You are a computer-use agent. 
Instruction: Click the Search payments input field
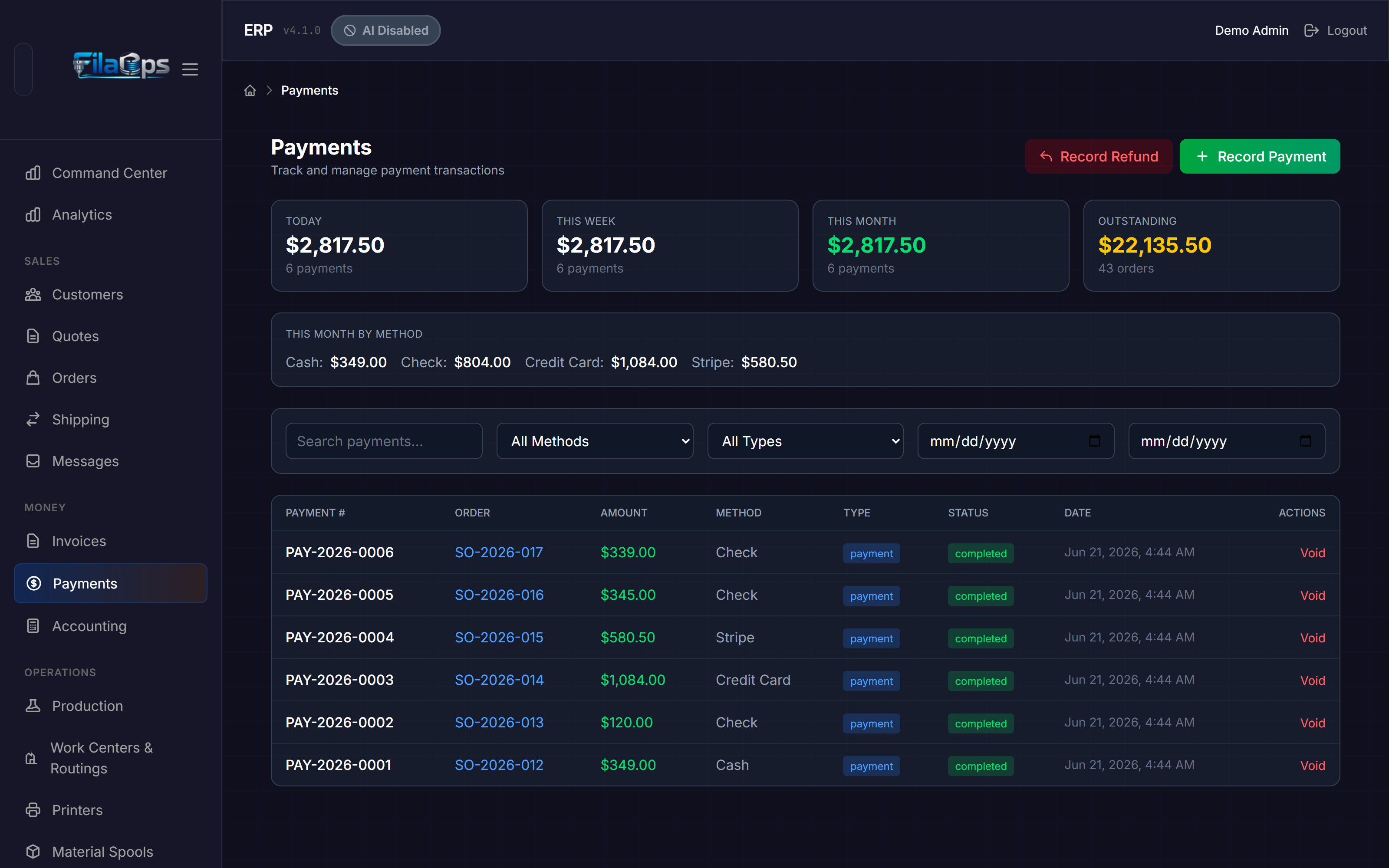click(x=383, y=441)
